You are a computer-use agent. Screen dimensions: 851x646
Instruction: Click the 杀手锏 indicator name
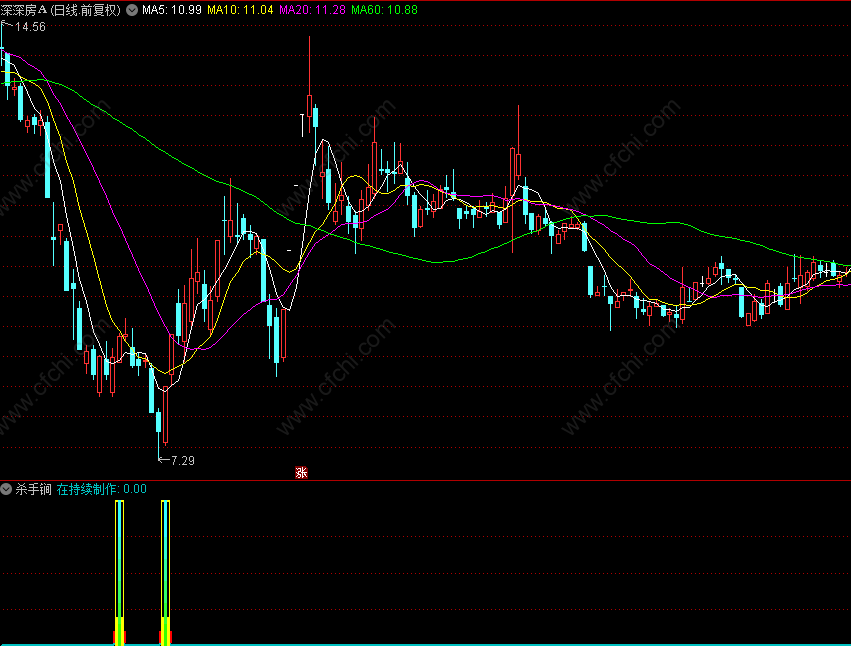(33, 489)
